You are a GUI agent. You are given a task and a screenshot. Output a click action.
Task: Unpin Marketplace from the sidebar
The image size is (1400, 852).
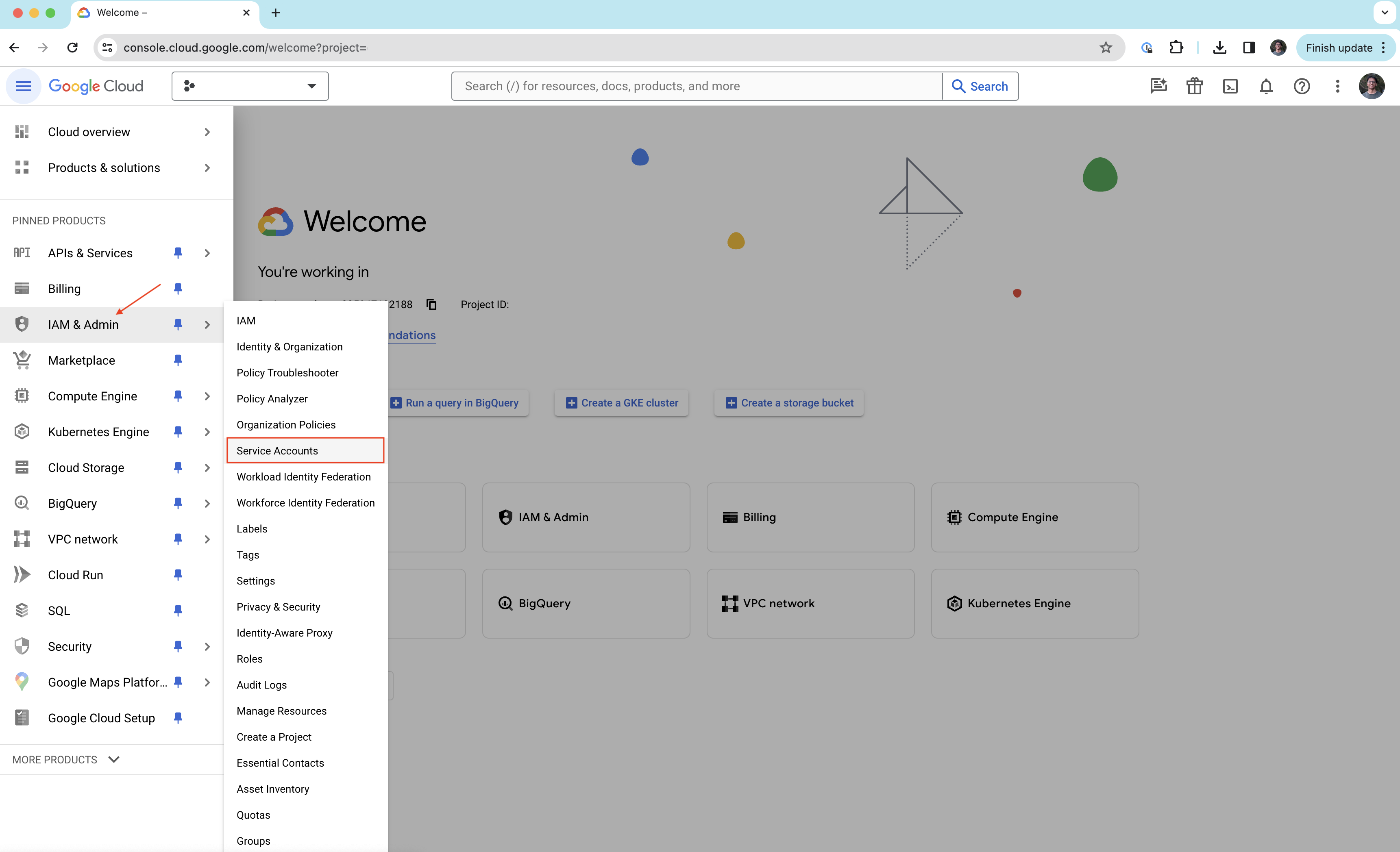click(178, 360)
